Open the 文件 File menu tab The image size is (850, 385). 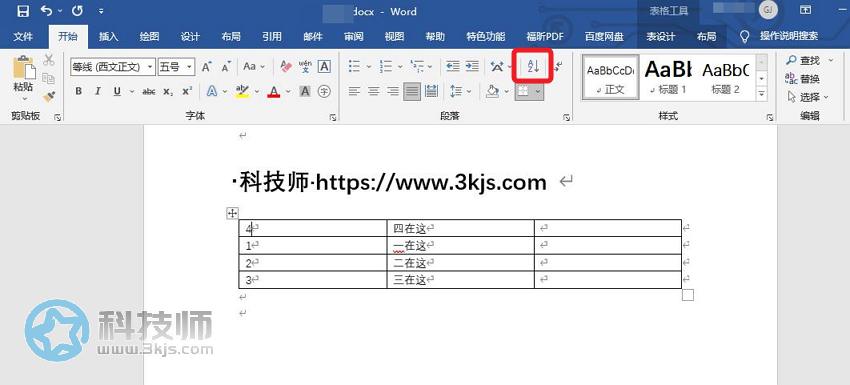[x=23, y=37]
